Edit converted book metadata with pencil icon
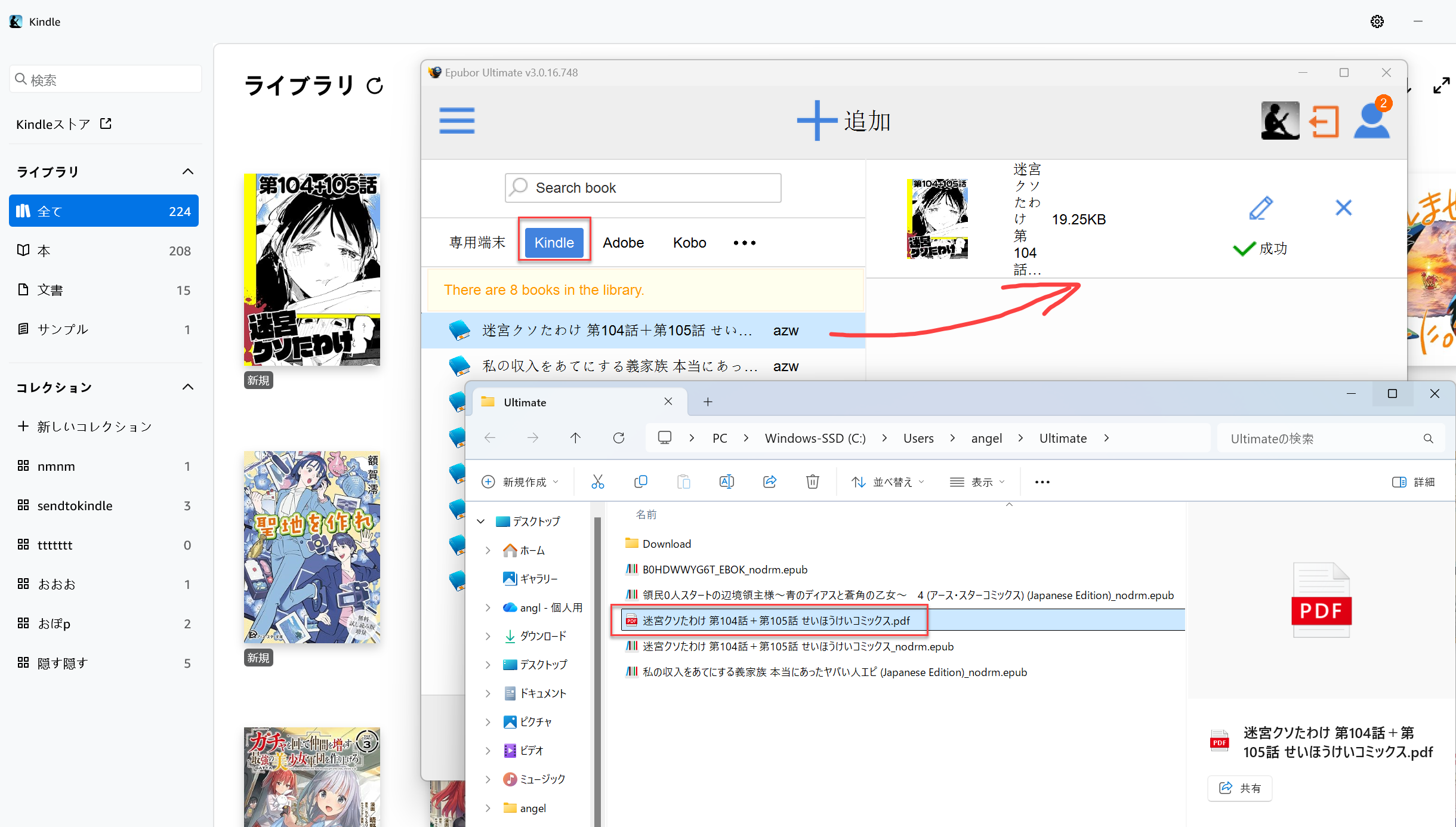 (1261, 208)
